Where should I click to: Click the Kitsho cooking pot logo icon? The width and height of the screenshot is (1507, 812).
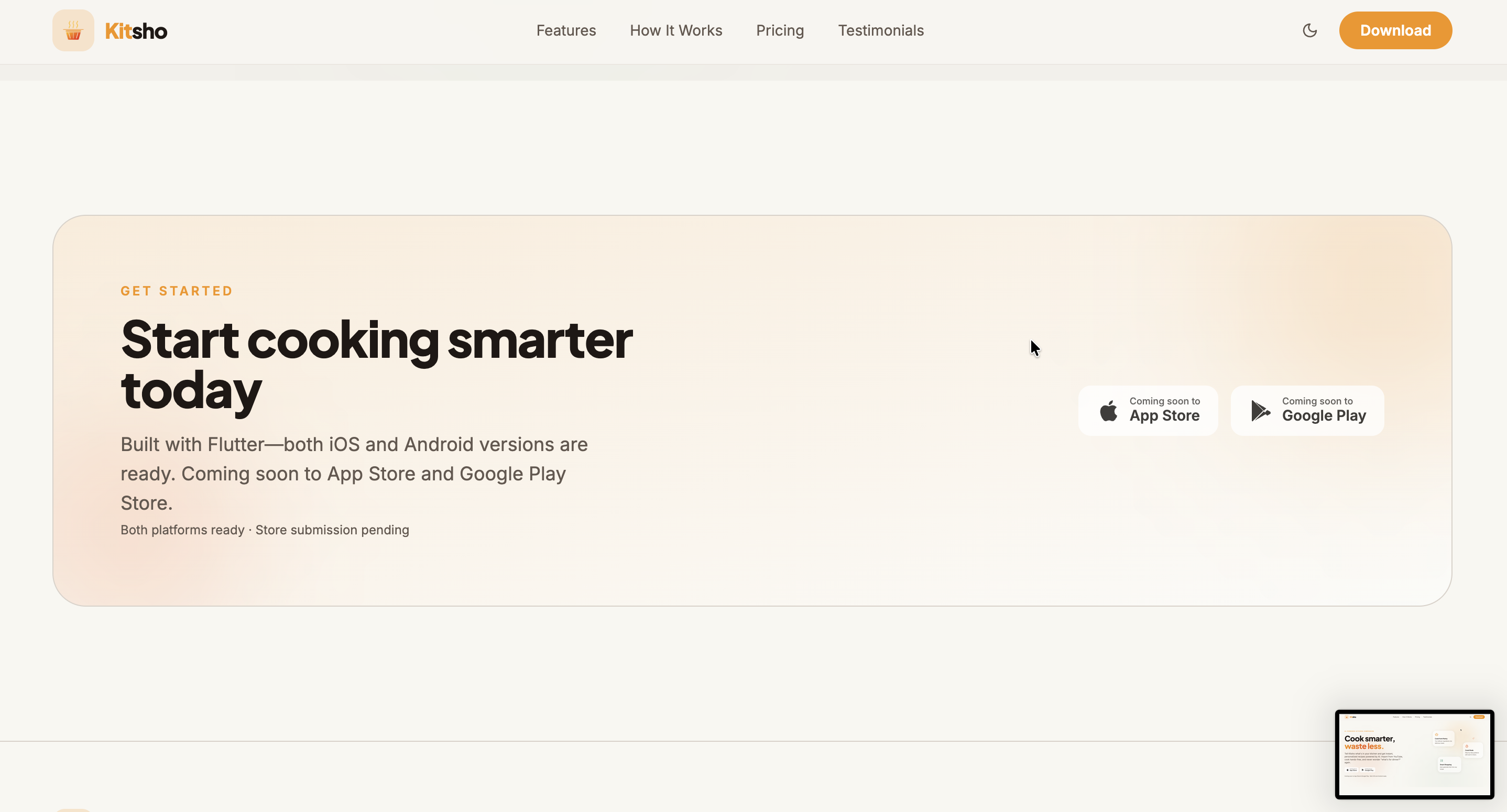[73, 30]
